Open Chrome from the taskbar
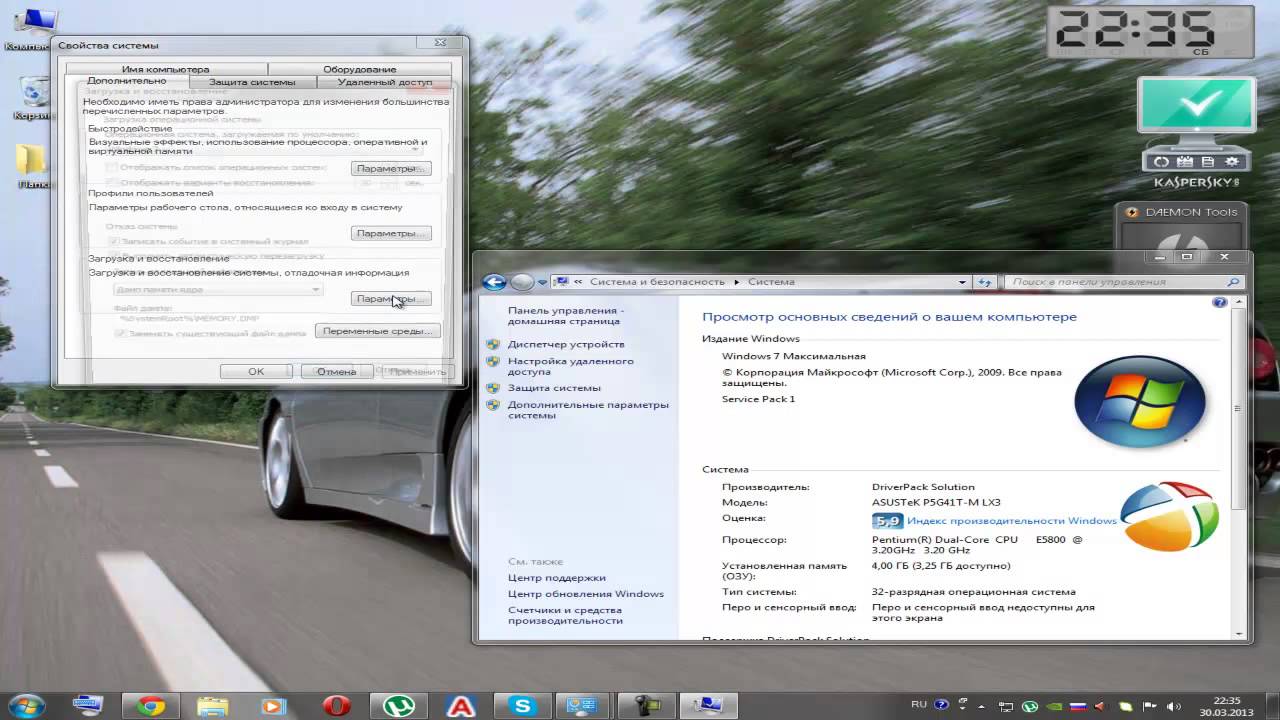Image resolution: width=1280 pixels, height=720 pixels. 151,705
